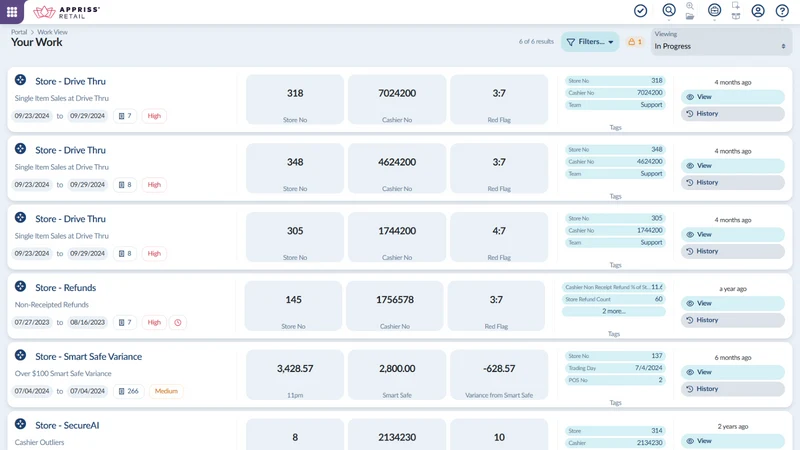The image size is (800, 450).
Task: Click the '6 of 6 results' text
Action: [536, 42]
